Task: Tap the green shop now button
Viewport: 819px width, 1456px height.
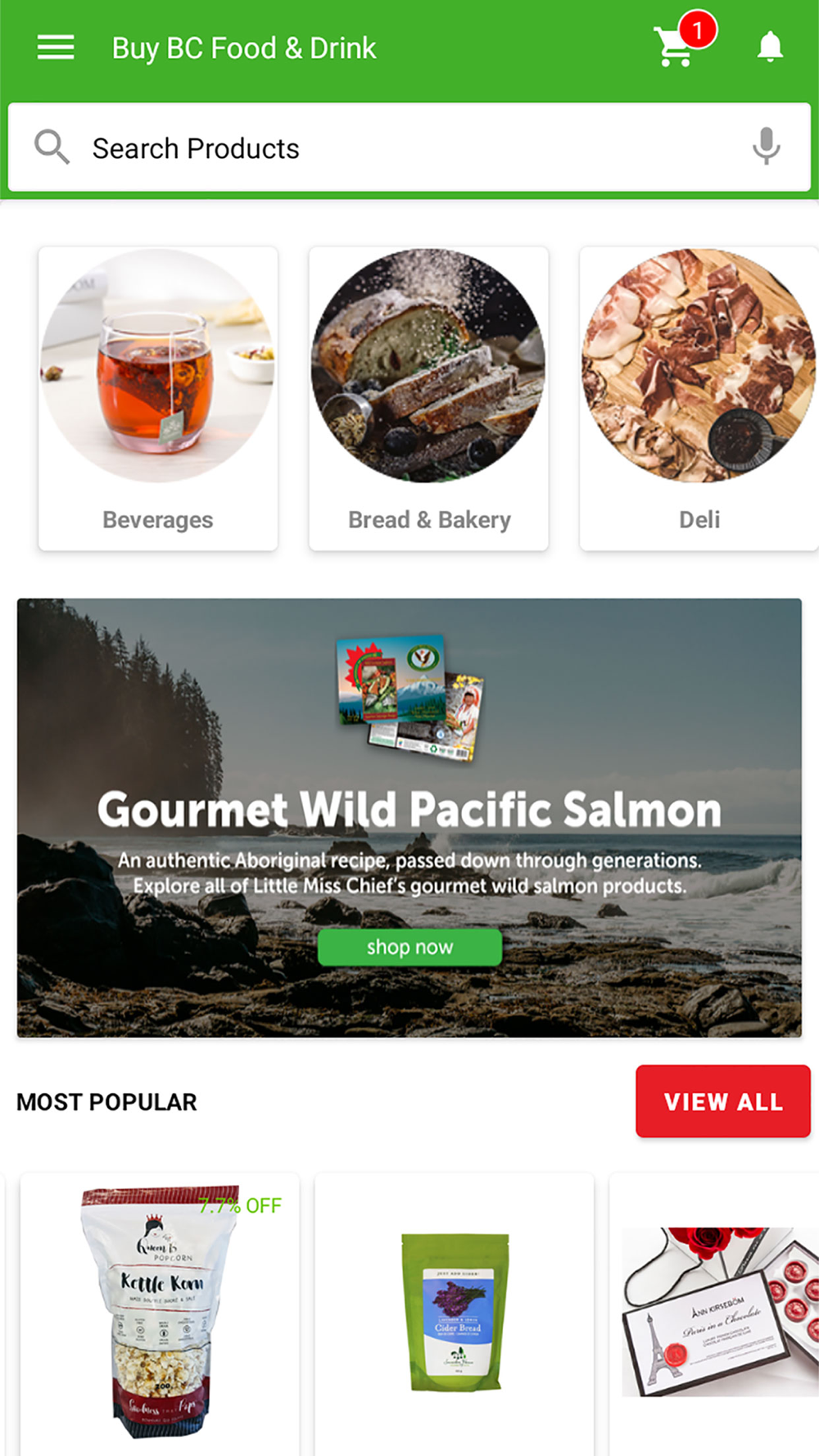Action: (409, 947)
